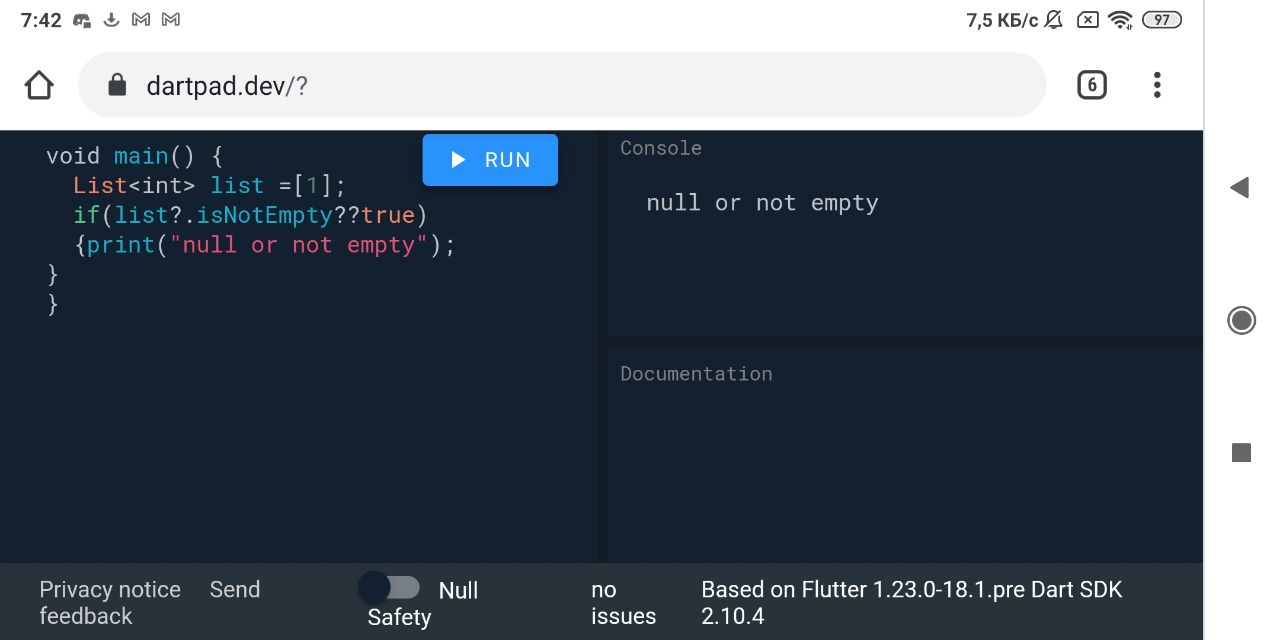This screenshot has height=640, width=1280.
Task: Tap the battery indicator showing 97
Action: (1162, 20)
